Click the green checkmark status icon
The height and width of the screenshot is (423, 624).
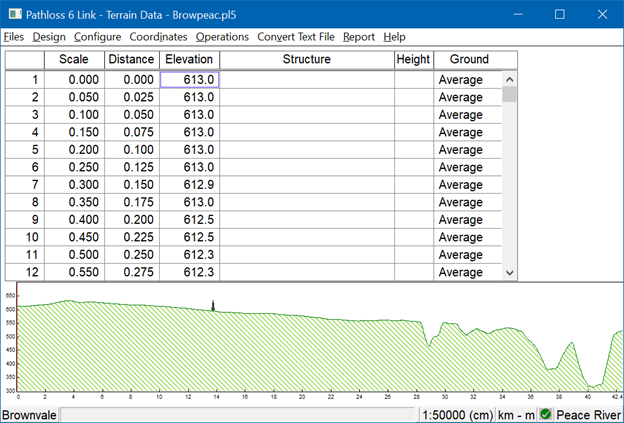coord(546,414)
